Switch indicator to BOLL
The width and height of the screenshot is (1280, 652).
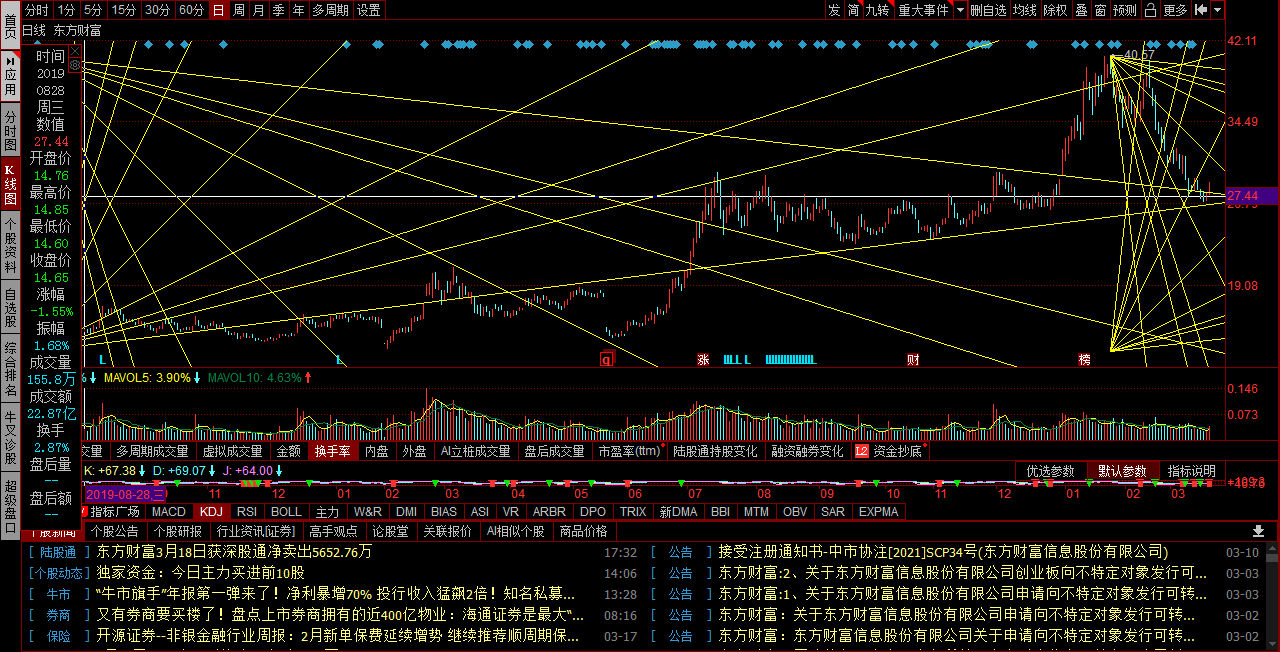coord(286,511)
